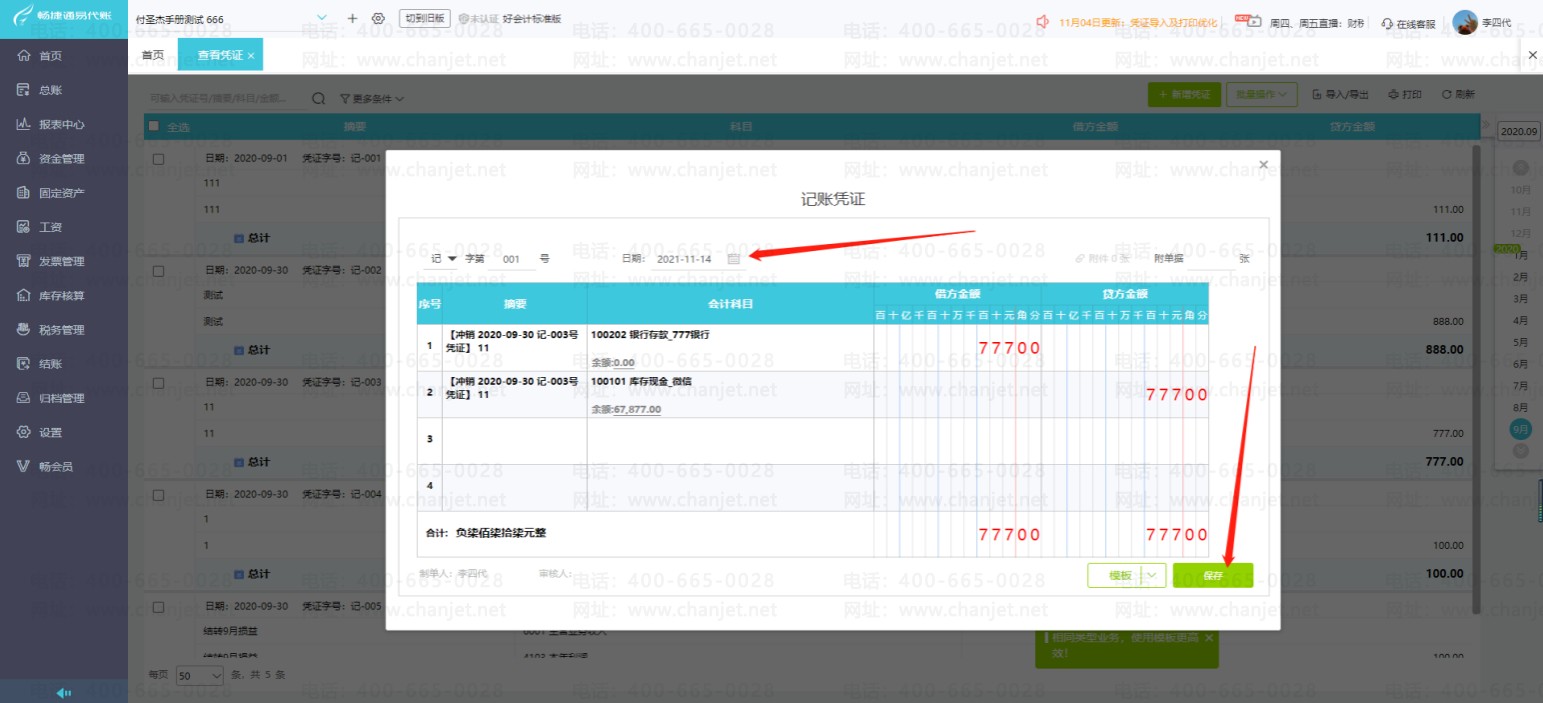Click the search magnifier icon
This screenshot has height=703, width=1543.
[x=319, y=99]
